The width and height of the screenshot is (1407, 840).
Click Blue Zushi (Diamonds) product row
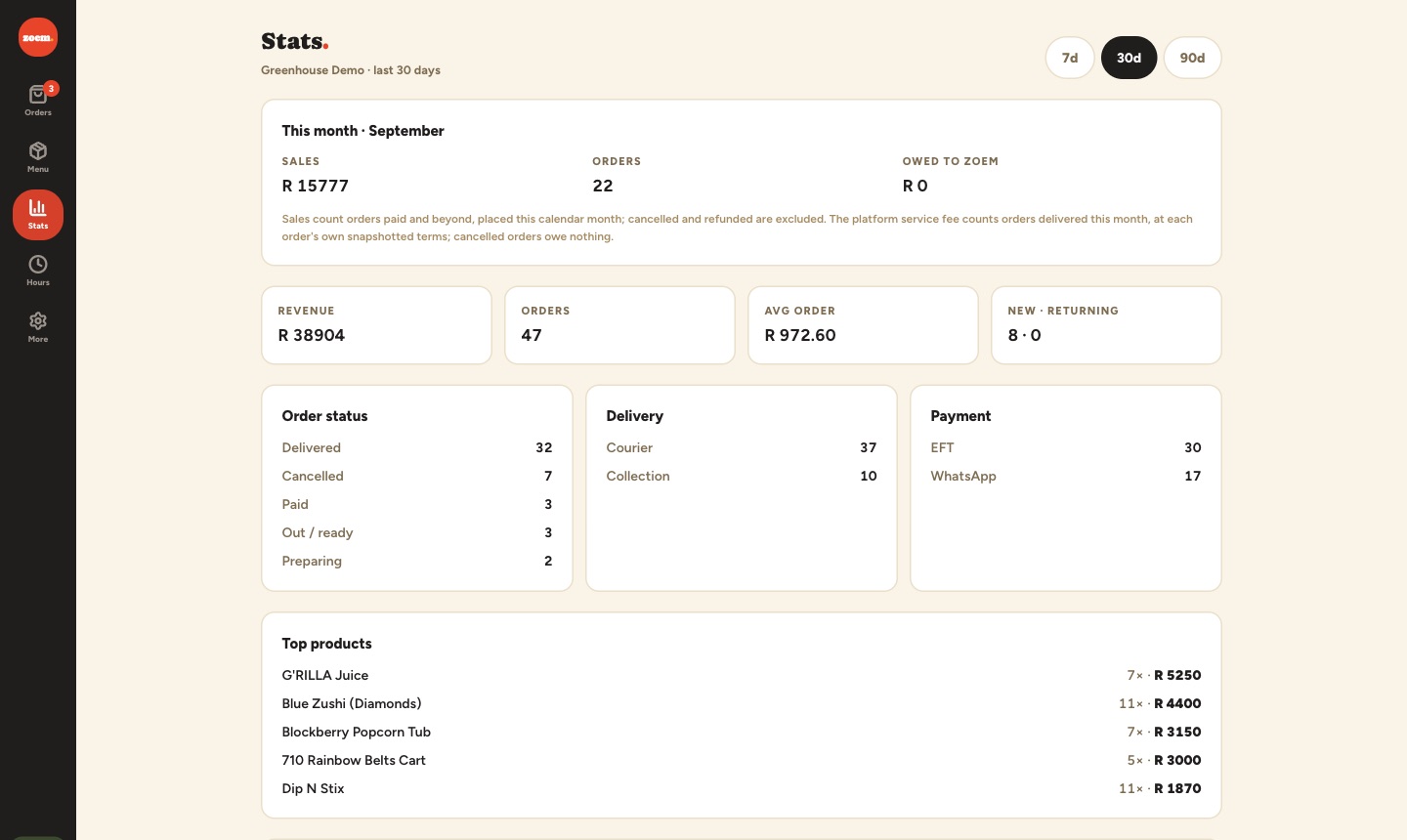click(x=742, y=703)
